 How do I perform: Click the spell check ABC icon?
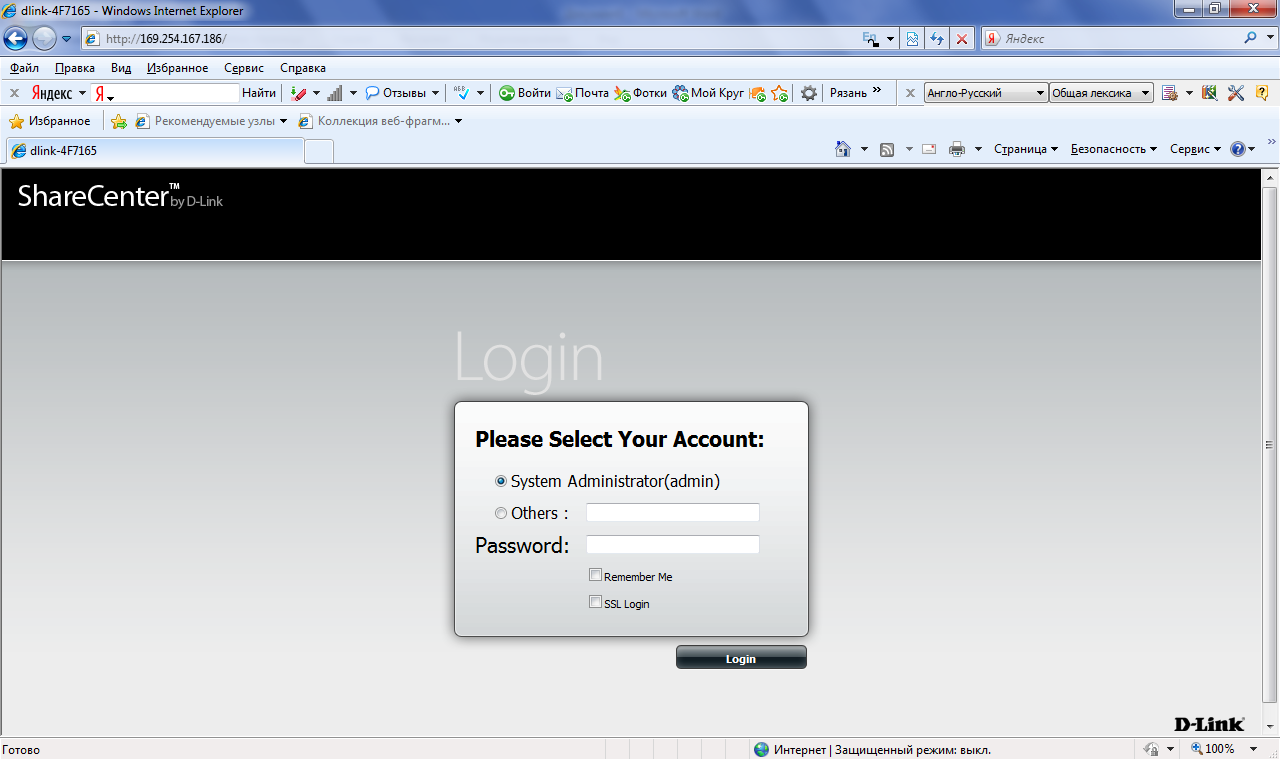(462, 93)
